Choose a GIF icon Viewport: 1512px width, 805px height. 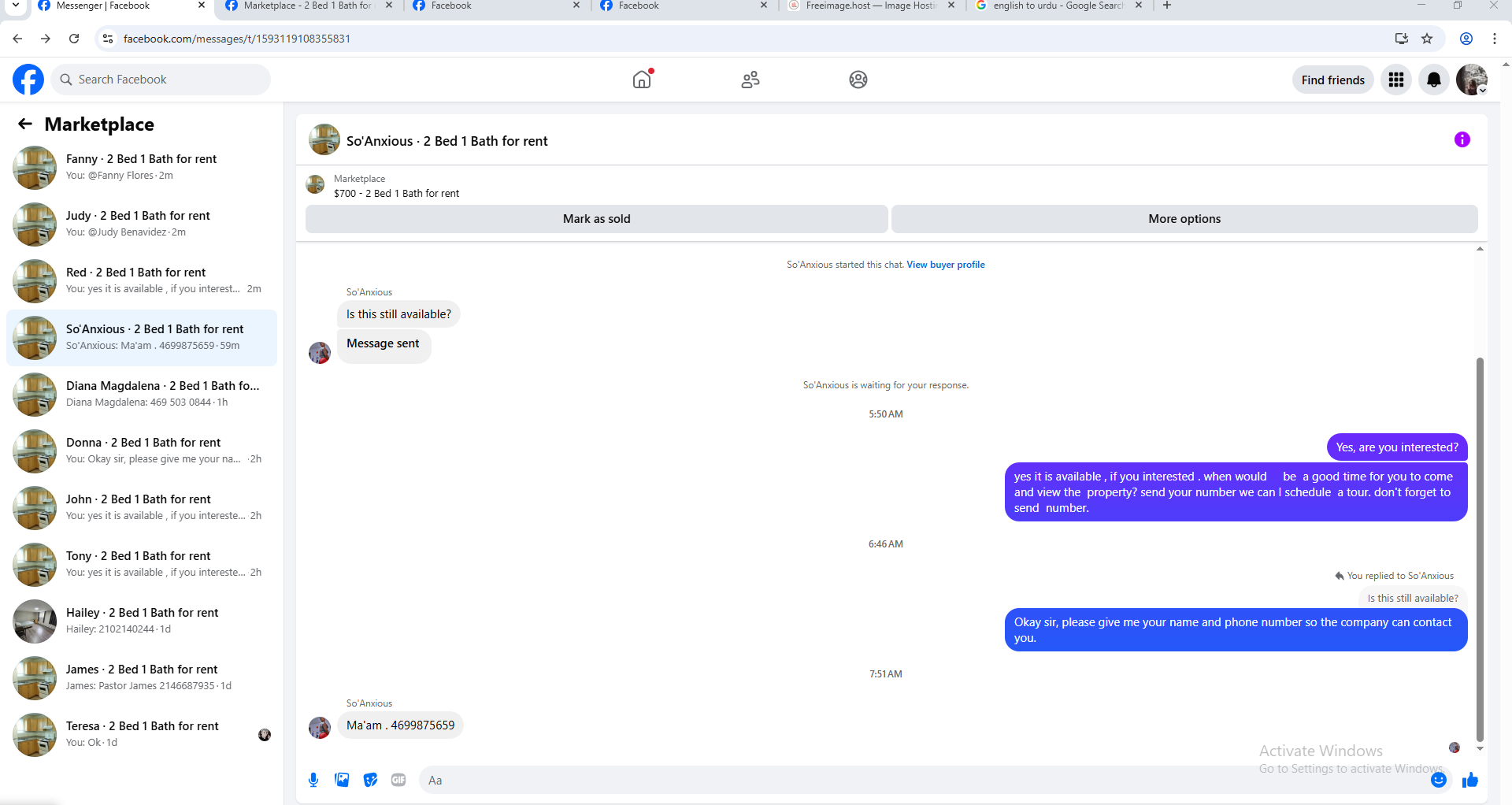[398, 780]
